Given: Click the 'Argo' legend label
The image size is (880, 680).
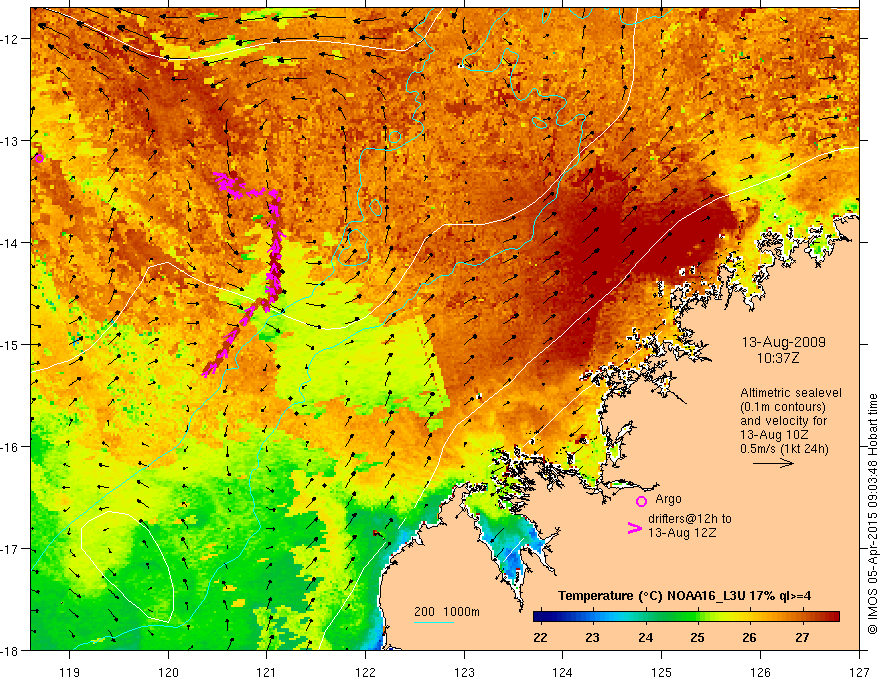Looking at the screenshot, I should click(x=668, y=499).
